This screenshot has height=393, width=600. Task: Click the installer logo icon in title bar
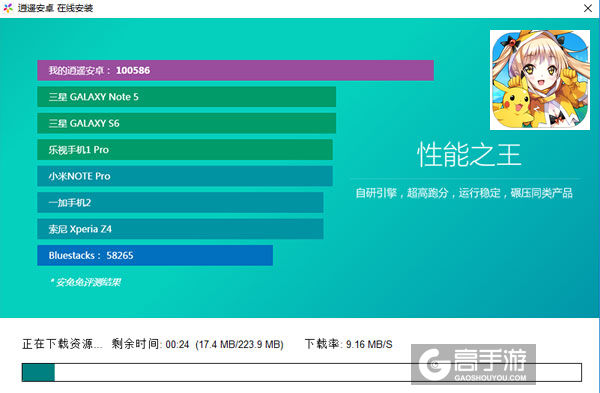point(8,8)
